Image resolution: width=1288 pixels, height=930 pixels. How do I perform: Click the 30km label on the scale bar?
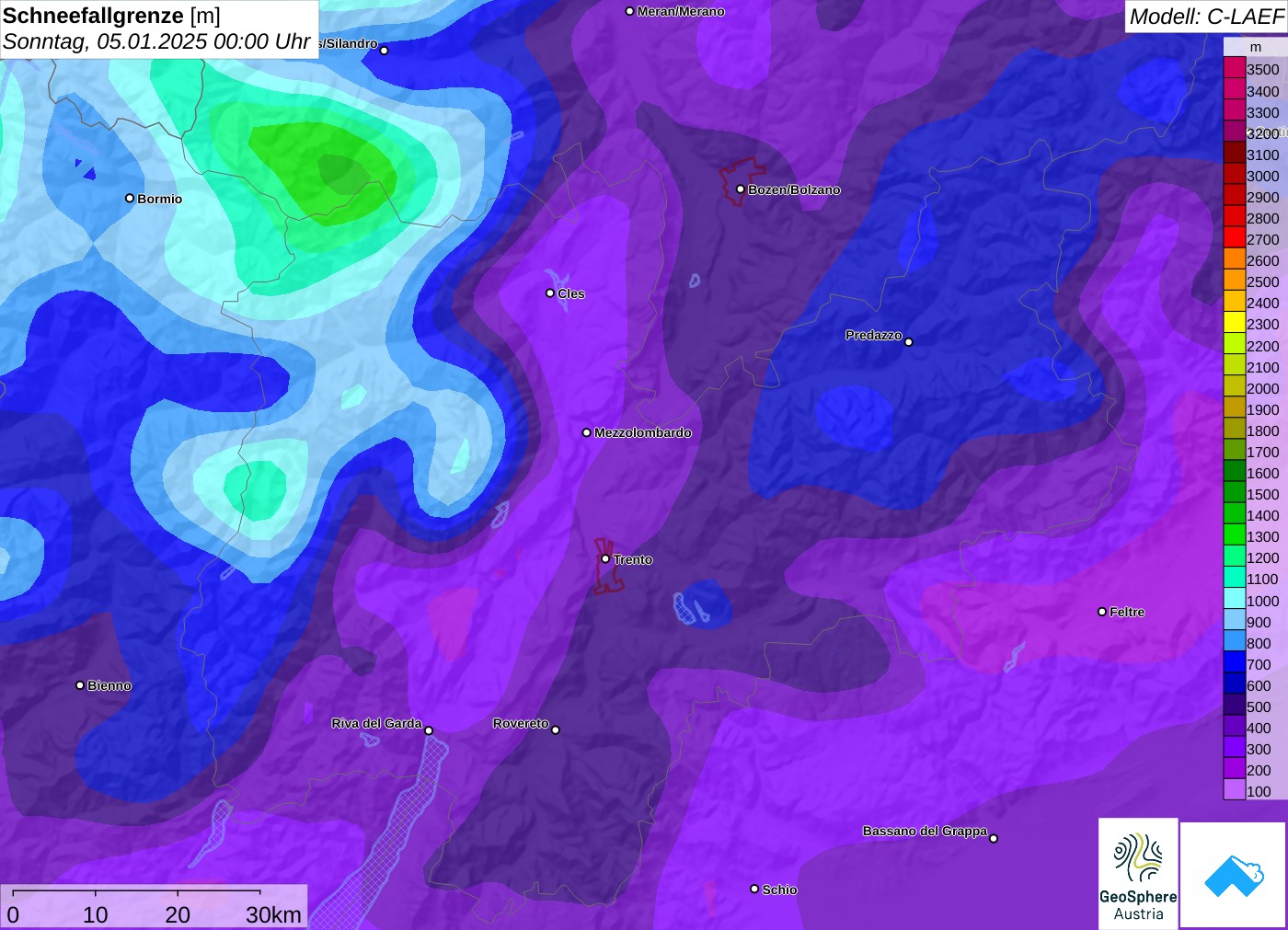point(273,915)
